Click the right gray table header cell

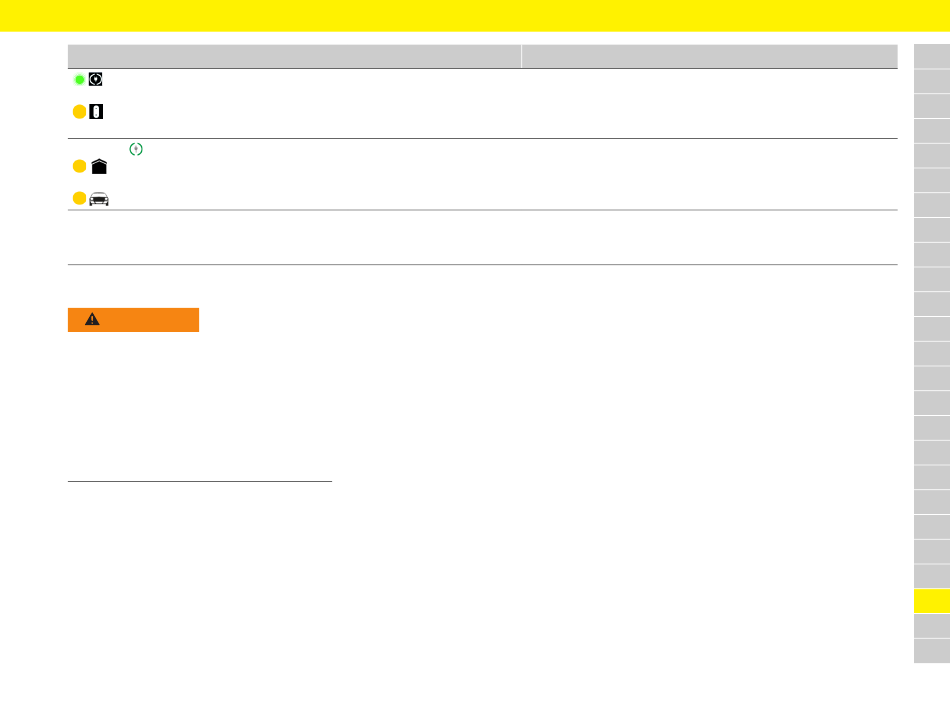(x=709, y=56)
